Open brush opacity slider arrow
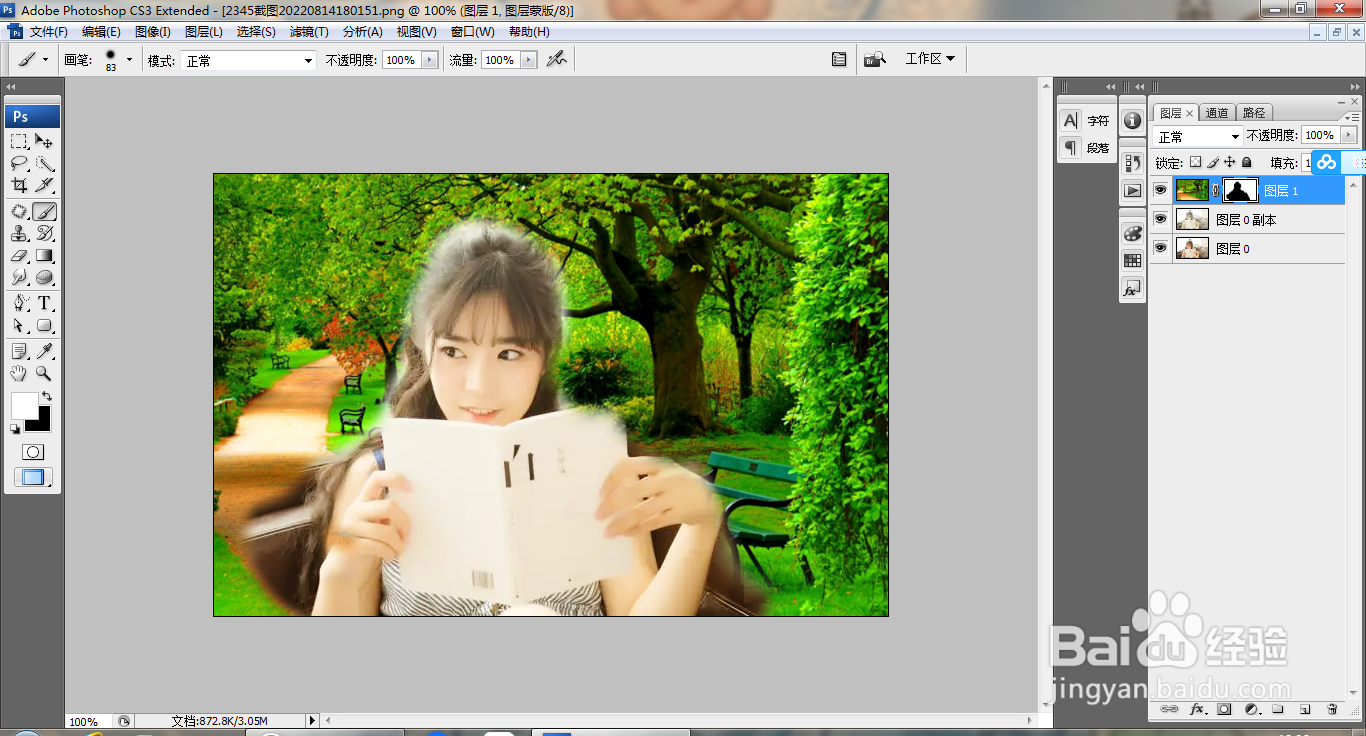 coord(430,60)
